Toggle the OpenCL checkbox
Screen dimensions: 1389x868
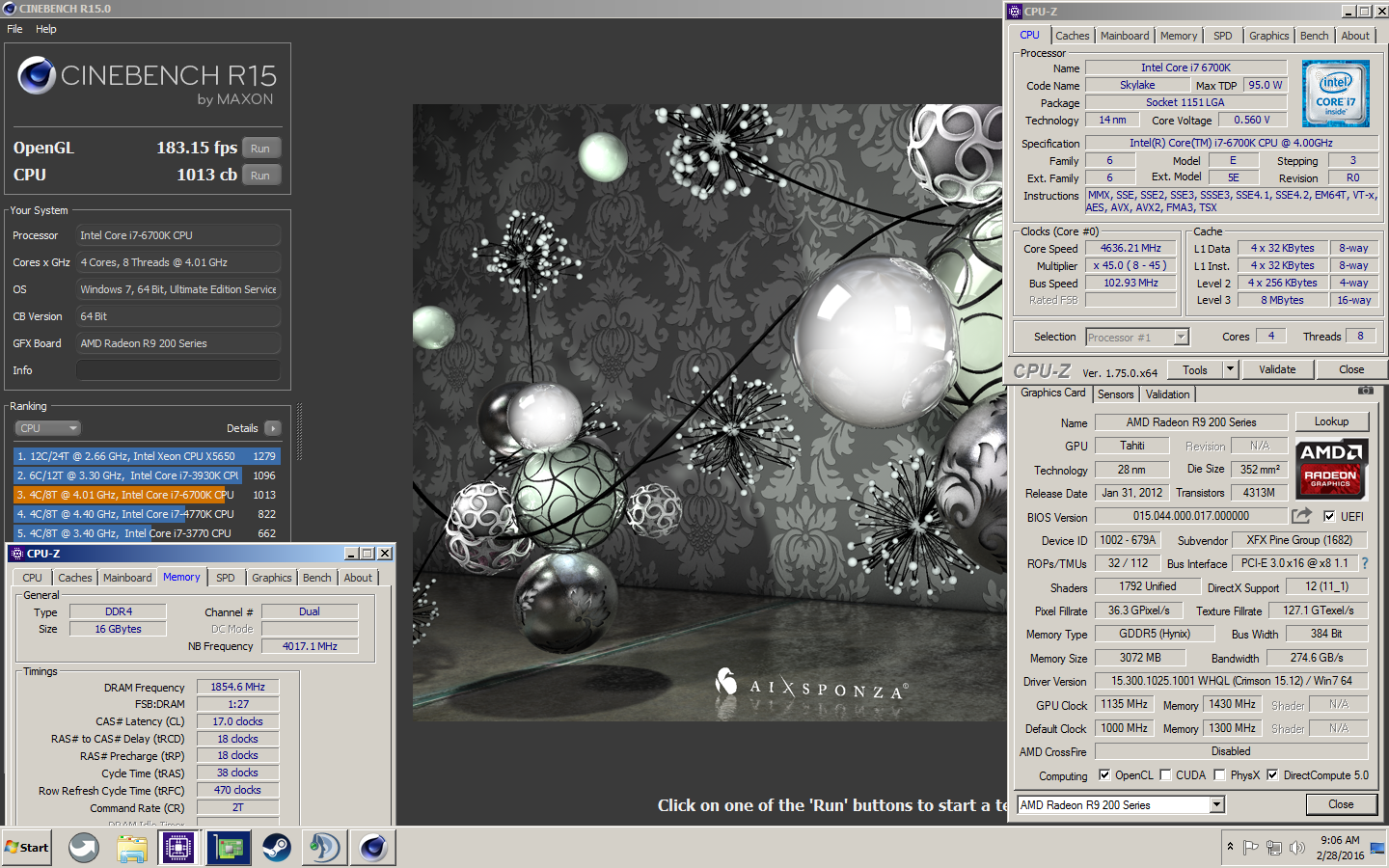(x=1104, y=774)
